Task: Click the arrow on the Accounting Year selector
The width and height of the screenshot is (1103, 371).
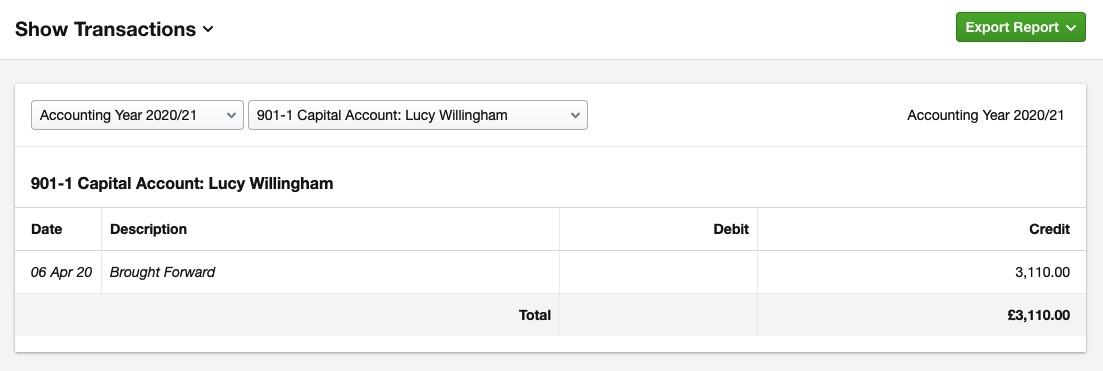Action: [231, 115]
